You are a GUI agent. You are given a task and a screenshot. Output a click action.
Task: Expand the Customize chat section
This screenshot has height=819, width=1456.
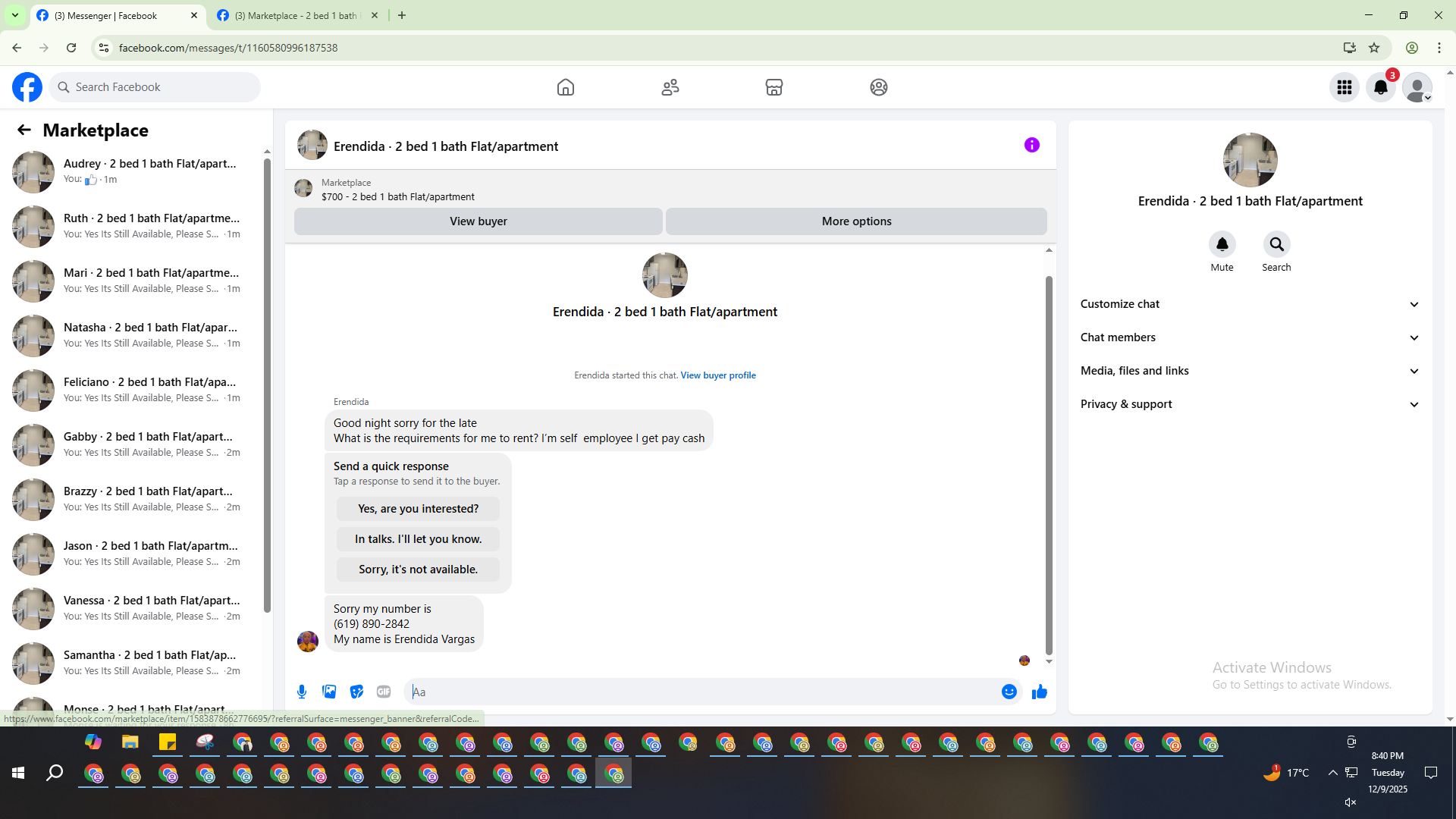point(1249,304)
